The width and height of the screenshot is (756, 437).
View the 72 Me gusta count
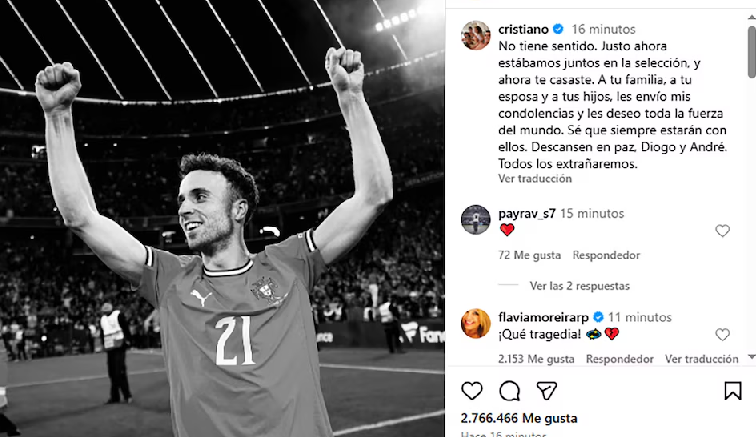(x=529, y=255)
